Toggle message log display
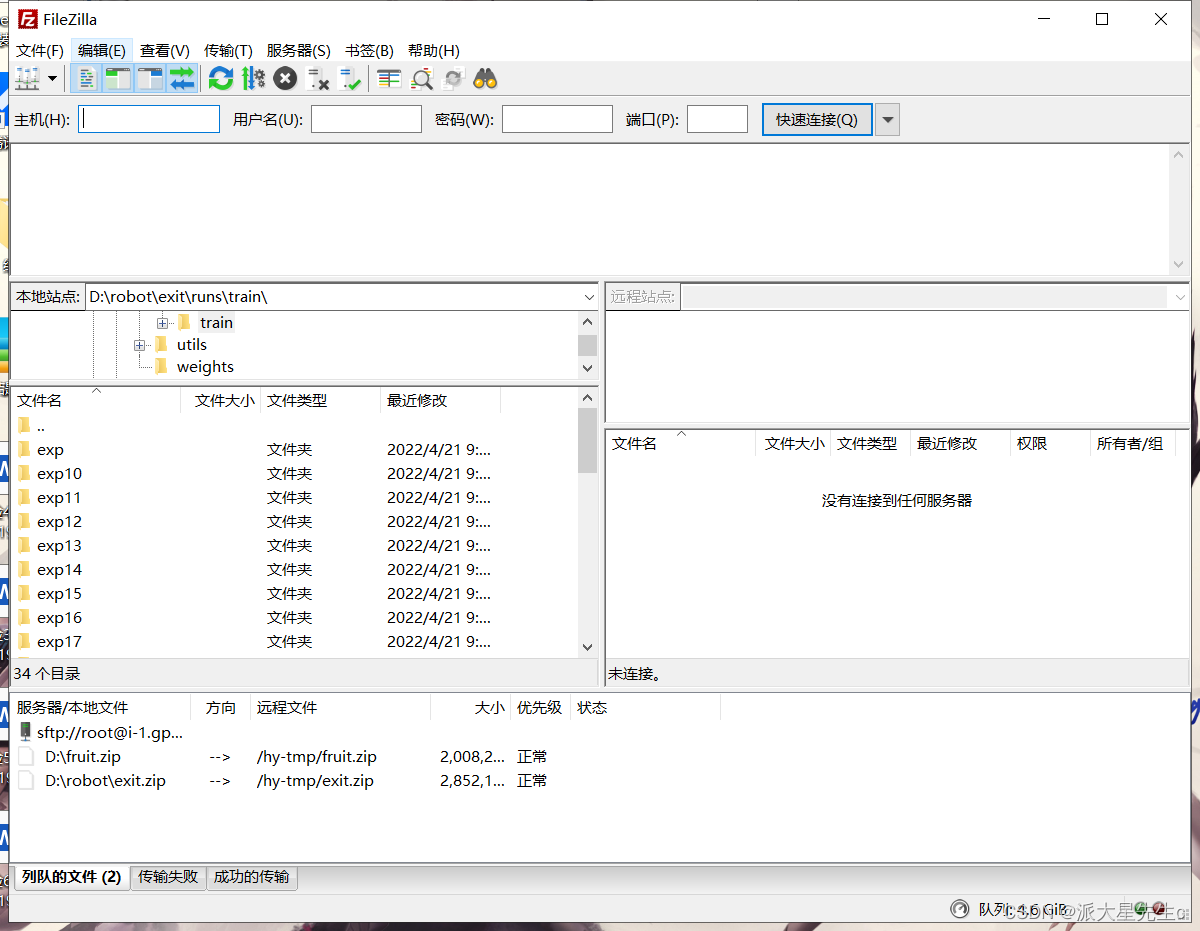 88,79
